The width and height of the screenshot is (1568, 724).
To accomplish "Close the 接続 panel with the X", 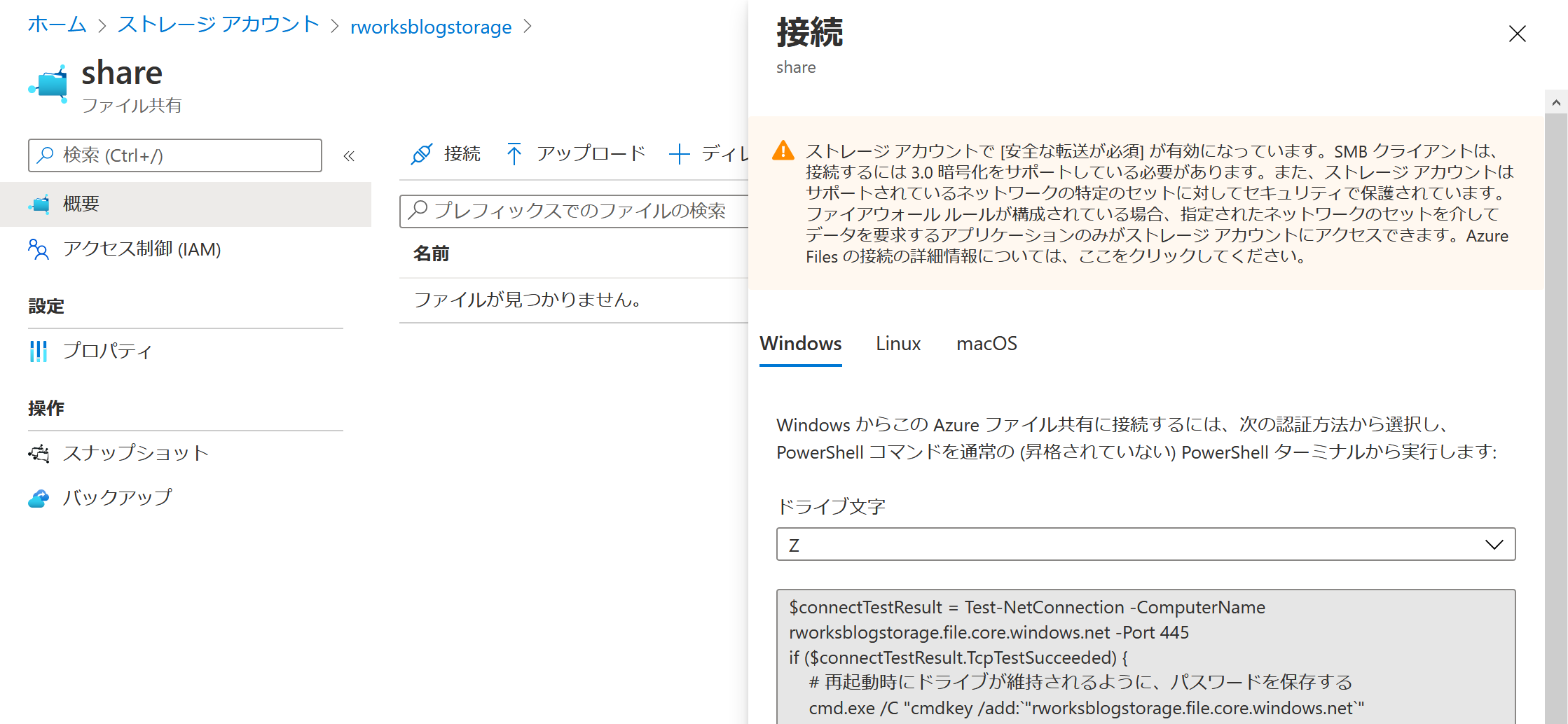I will [x=1517, y=34].
